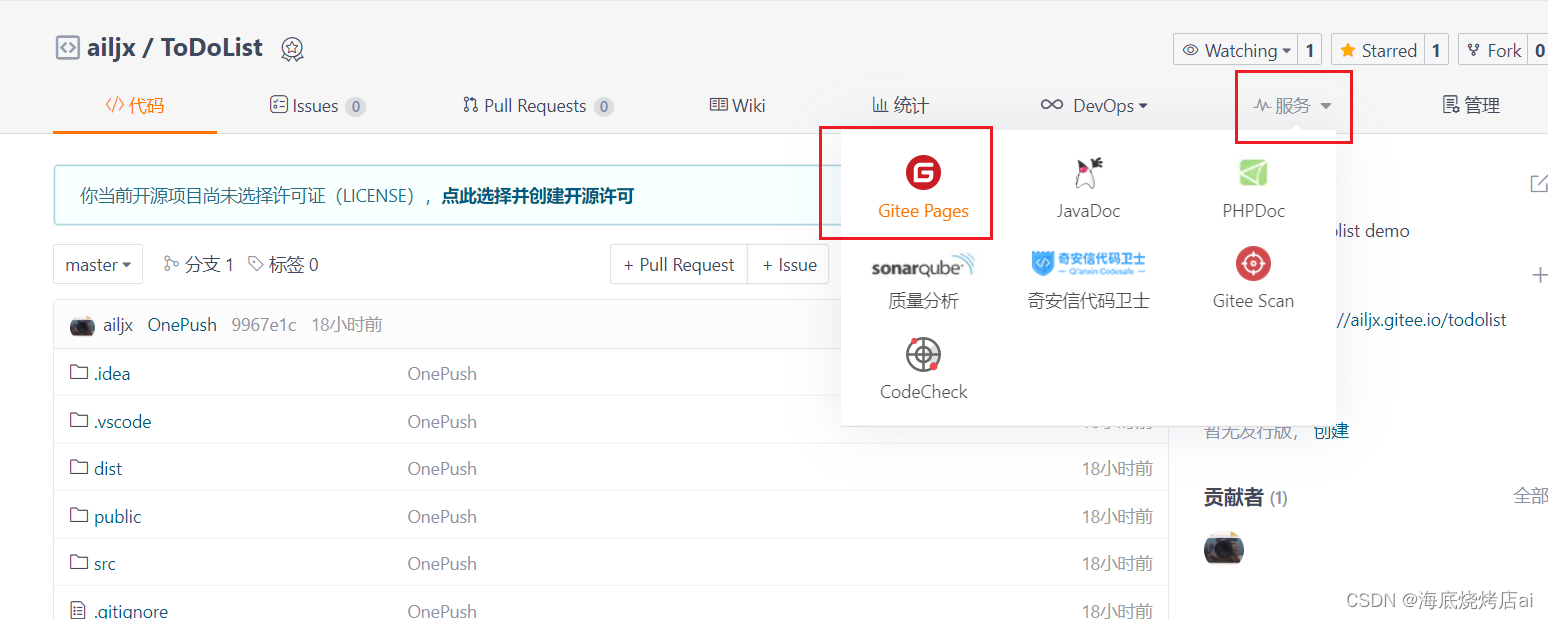The height and width of the screenshot is (619, 1548).
Task: Click the src folder icon
Action: [79, 562]
